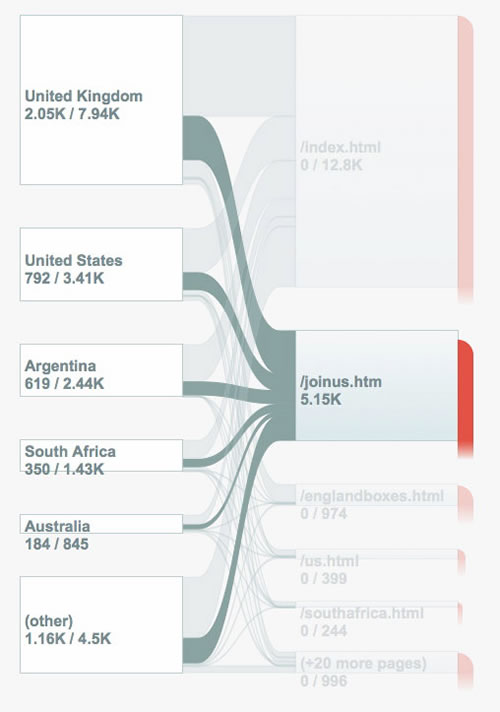Select the highlighted /joinus.htm page node

(x=376, y=386)
